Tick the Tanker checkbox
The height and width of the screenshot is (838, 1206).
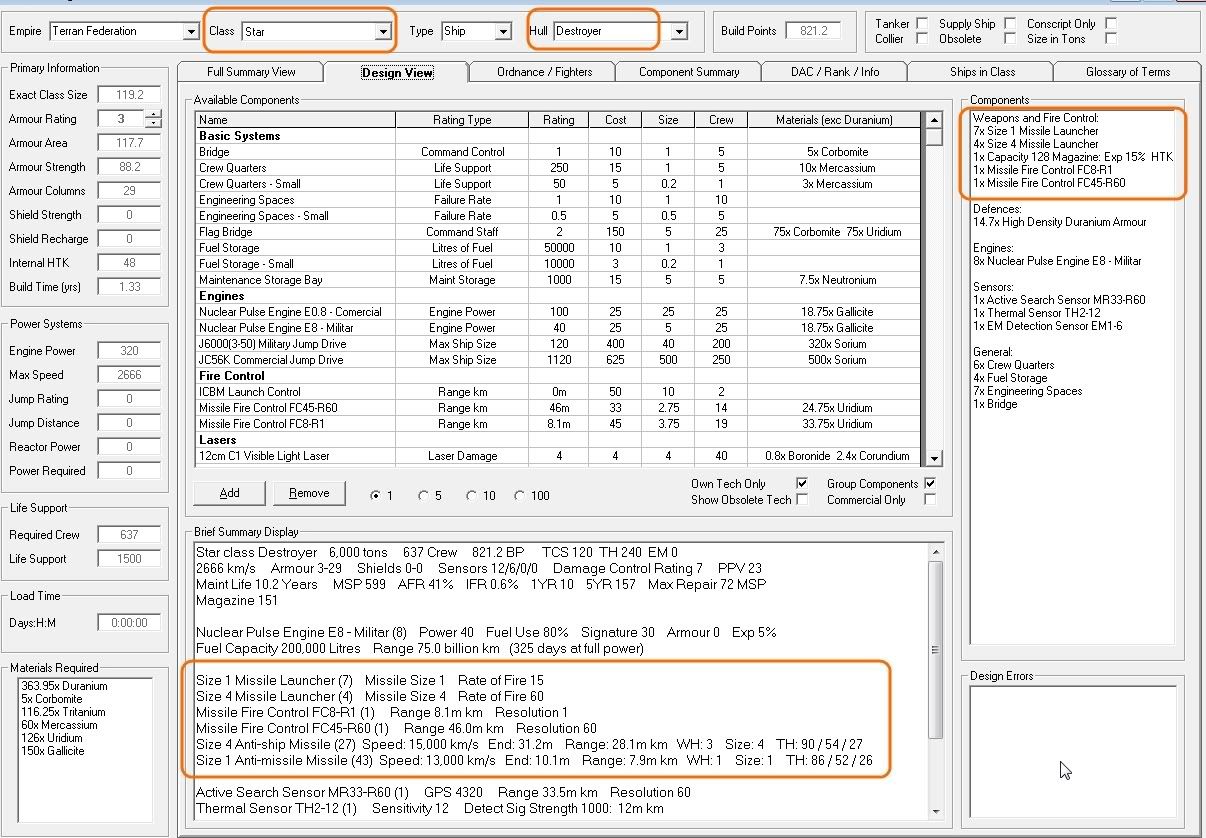coord(921,23)
